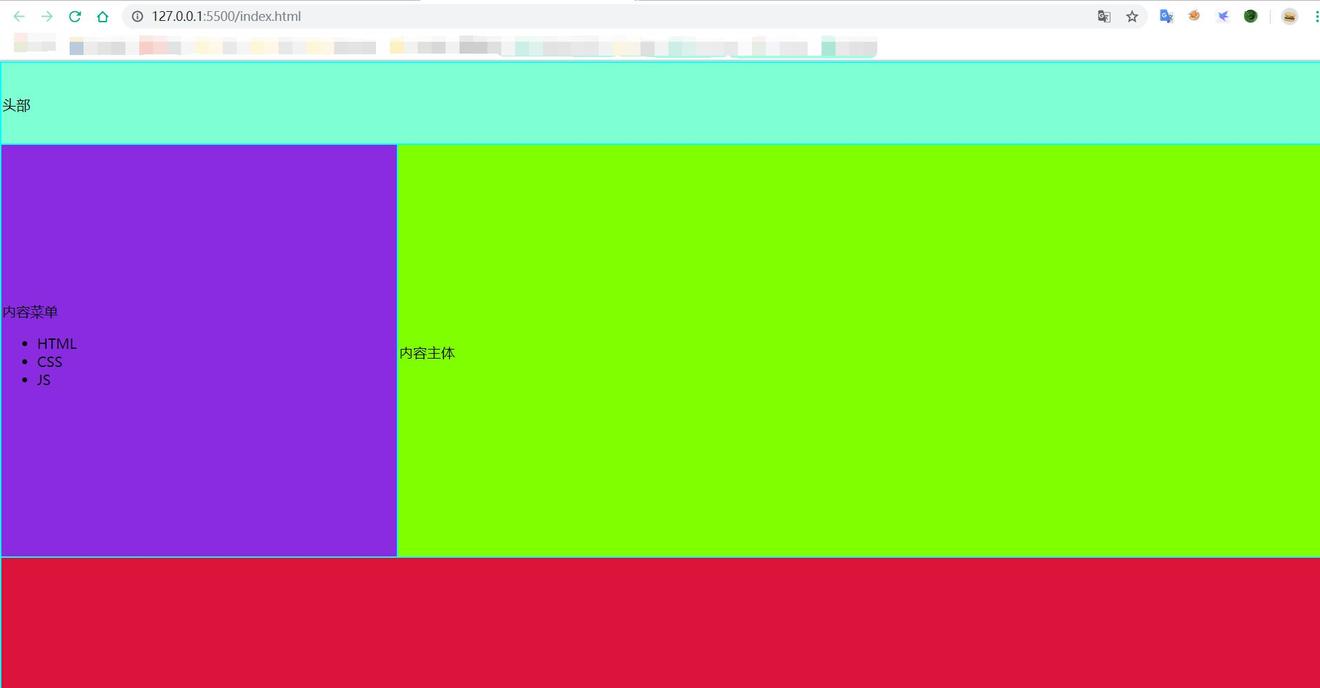Reload the page with the refresh icon

pyautogui.click(x=75, y=16)
